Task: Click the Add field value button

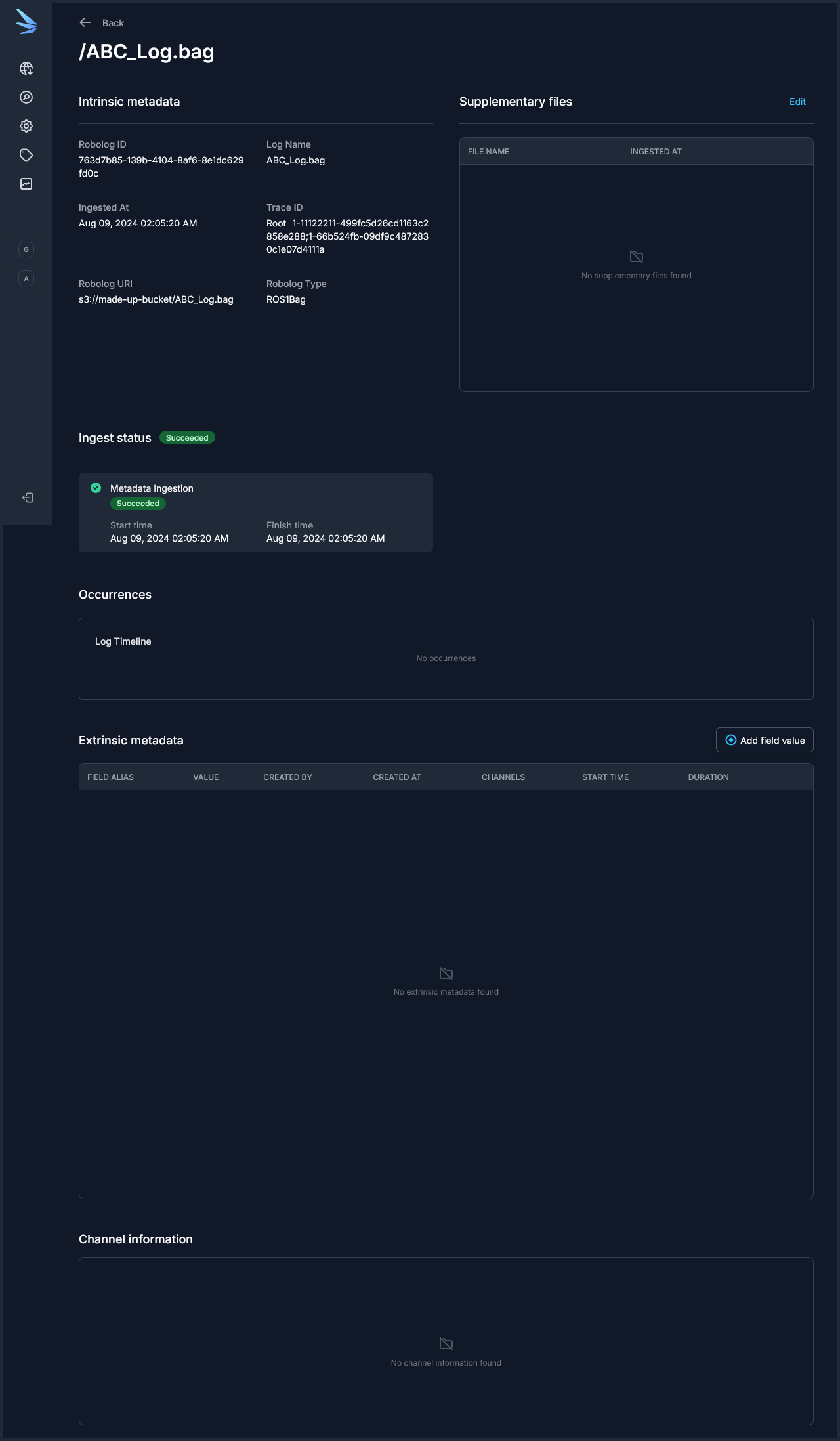Action: [765, 740]
